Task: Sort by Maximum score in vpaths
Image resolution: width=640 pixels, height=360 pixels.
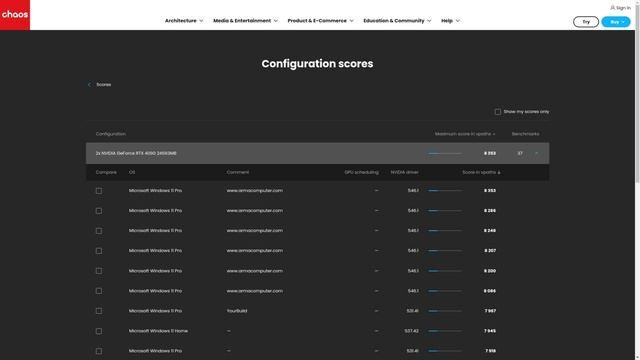Action: pos(465,134)
